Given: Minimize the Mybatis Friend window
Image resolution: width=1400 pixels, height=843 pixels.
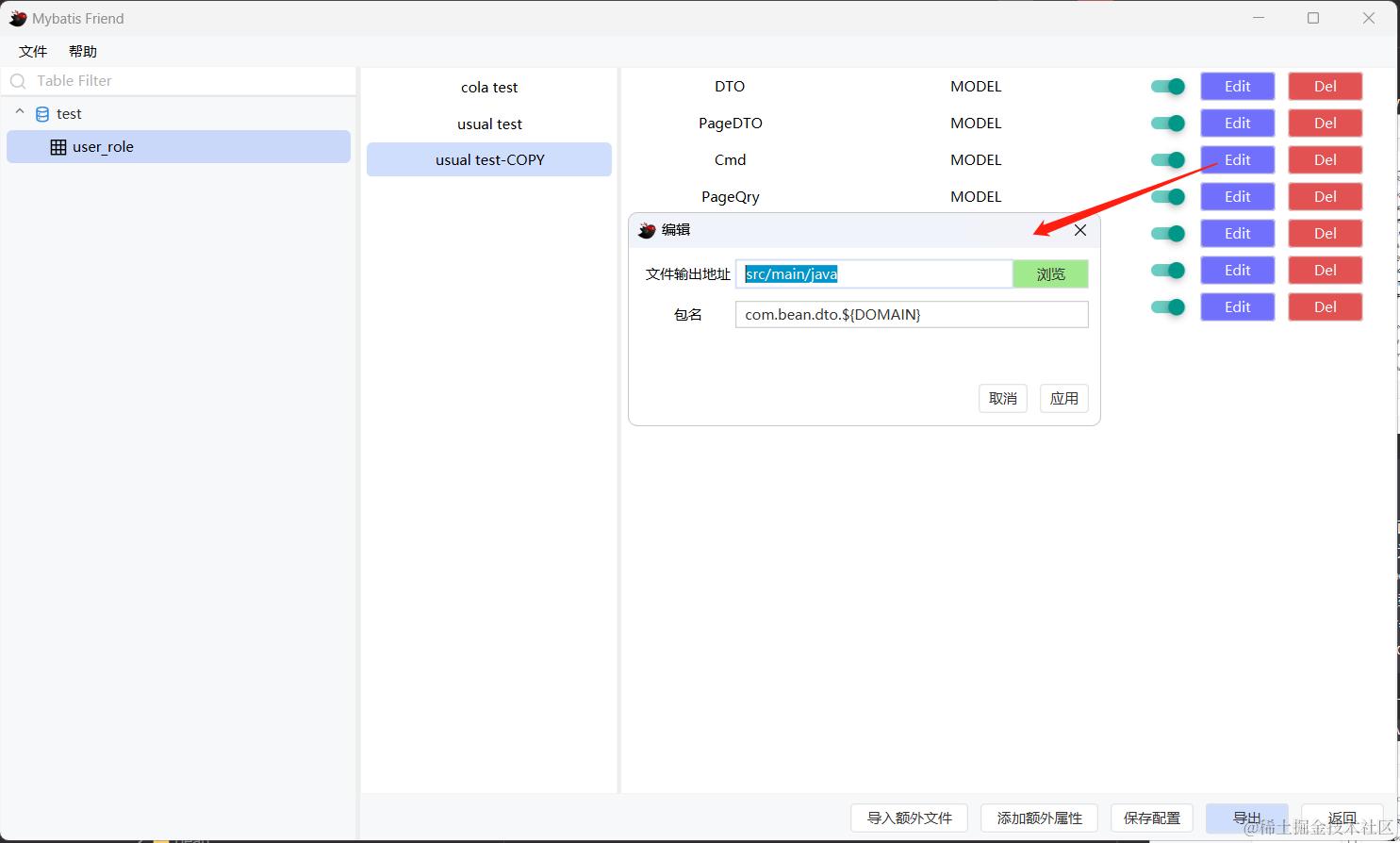Looking at the screenshot, I should click(x=1258, y=19).
